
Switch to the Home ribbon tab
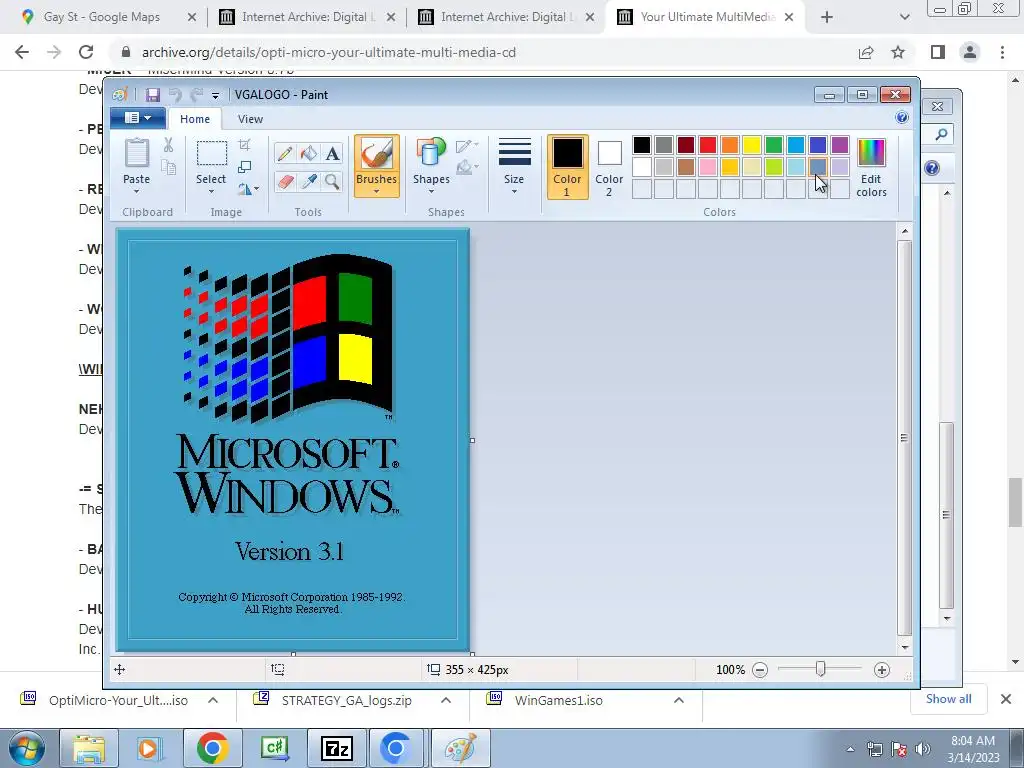[x=195, y=119]
